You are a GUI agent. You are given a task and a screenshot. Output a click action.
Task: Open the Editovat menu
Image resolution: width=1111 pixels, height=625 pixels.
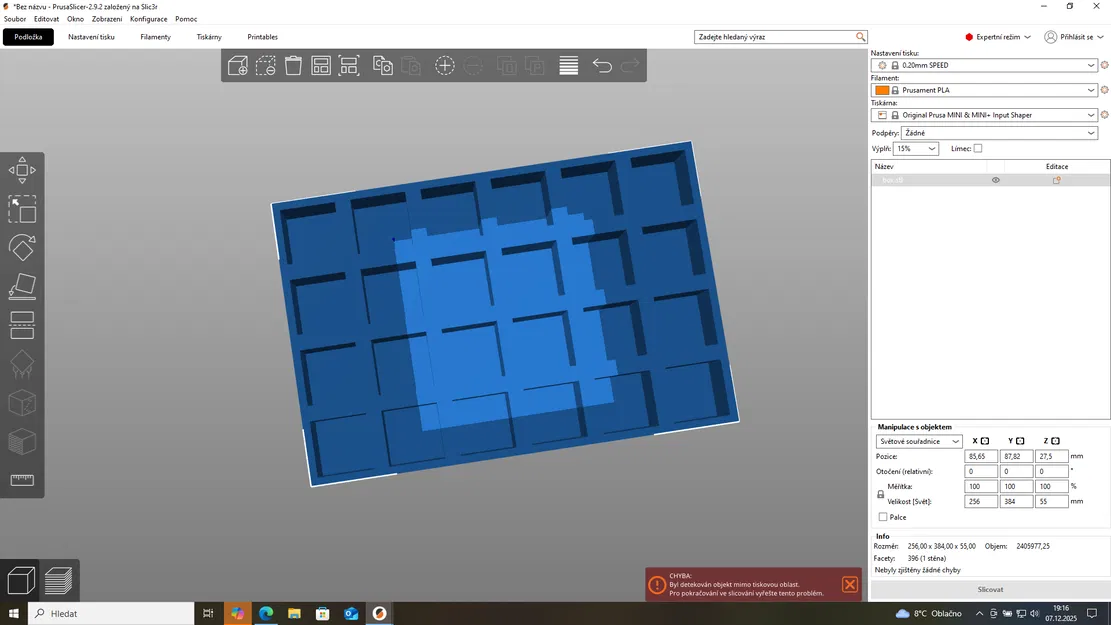[x=47, y=19]
